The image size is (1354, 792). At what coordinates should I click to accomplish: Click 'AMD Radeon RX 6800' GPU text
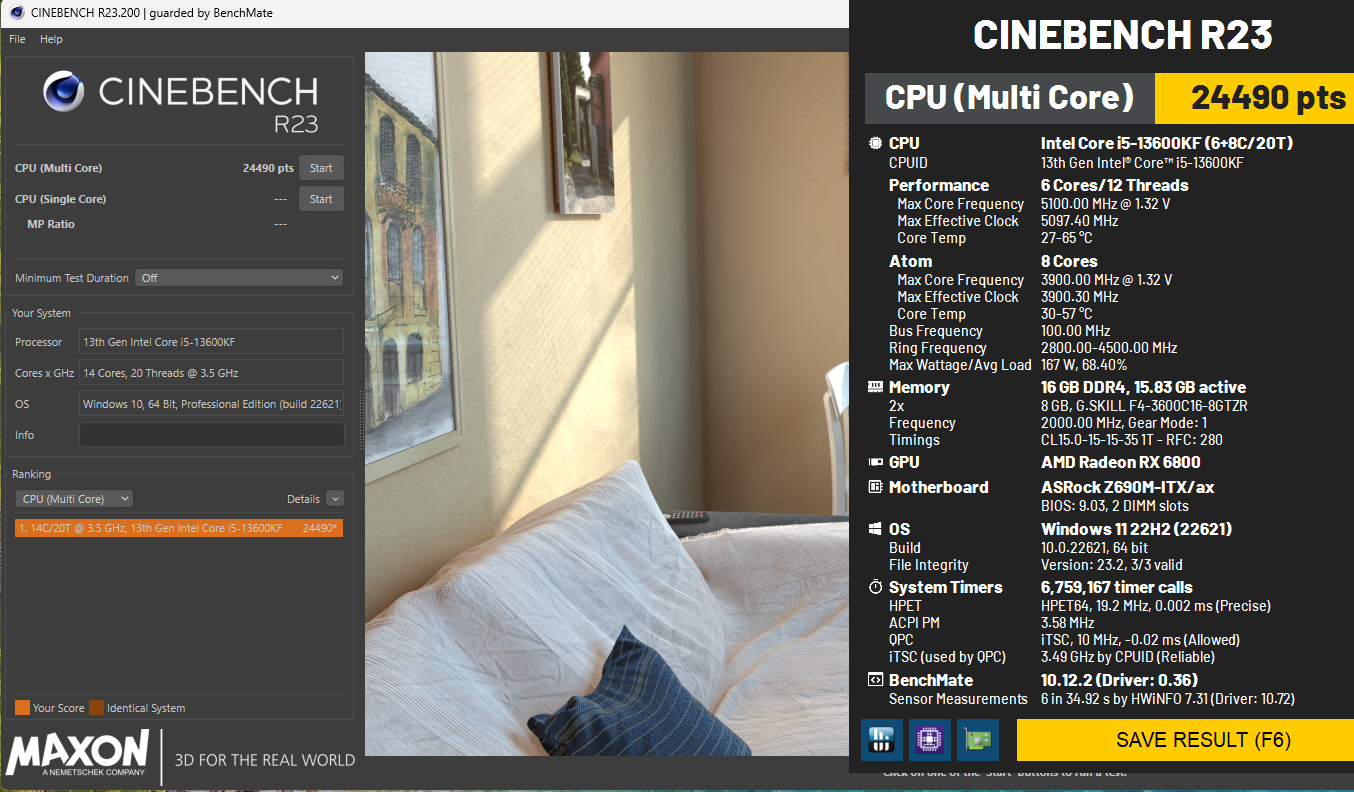1121,462
